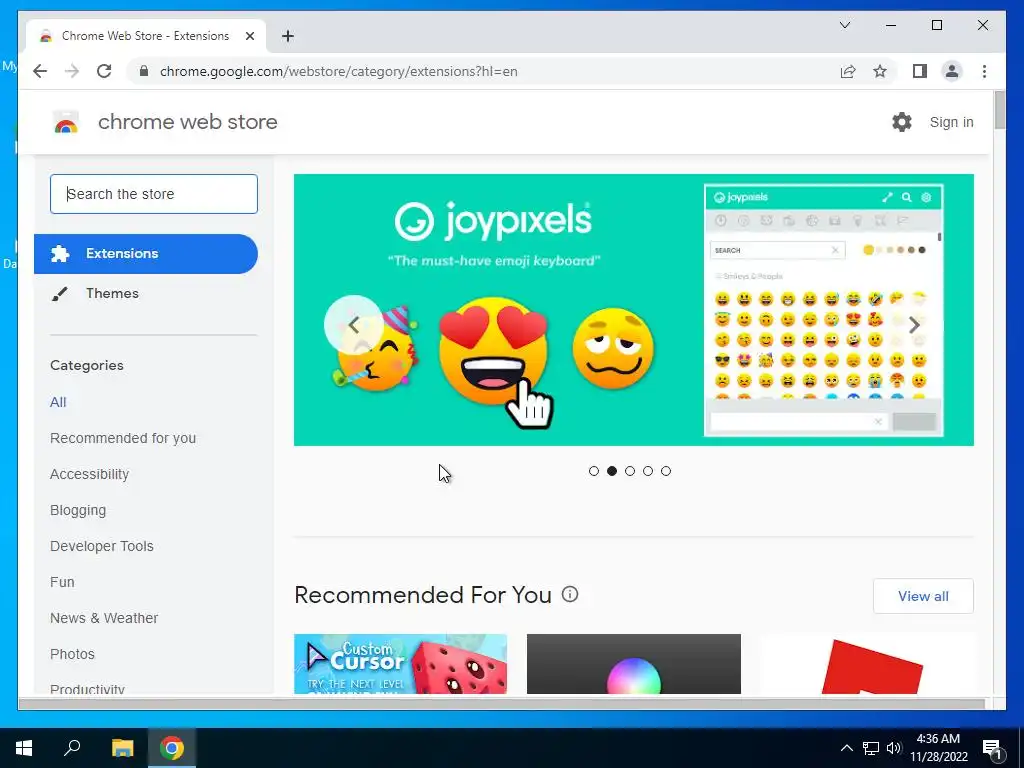Select the fourth carousel dot
The width and height of the screenshot is (1024, 768).
point(648,471)
